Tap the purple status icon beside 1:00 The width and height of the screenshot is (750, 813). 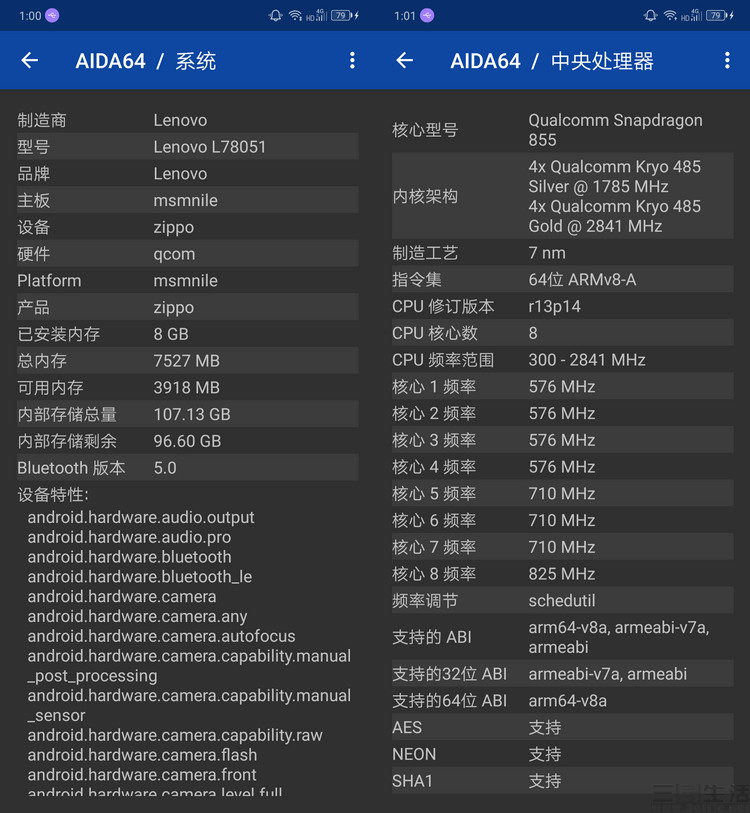[52, 16]
